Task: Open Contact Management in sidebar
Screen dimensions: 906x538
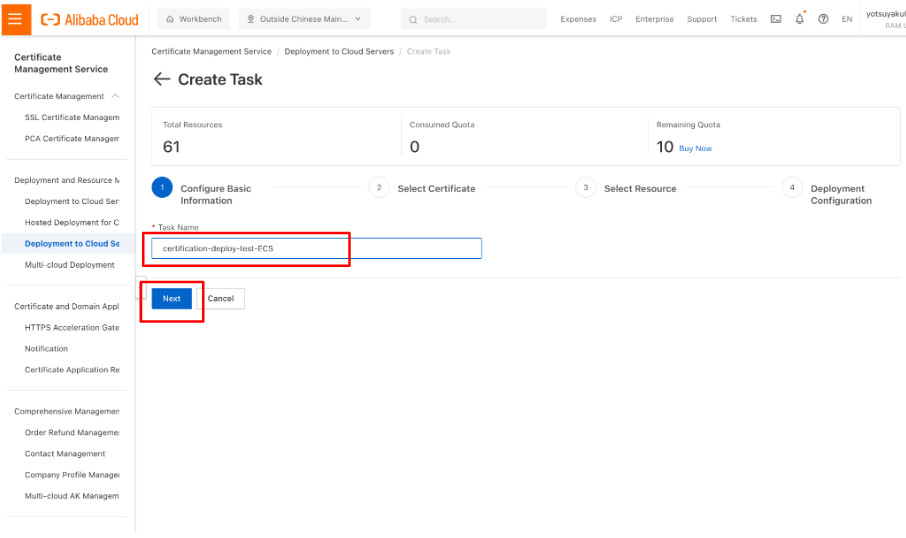Action: tap(65, 454)
